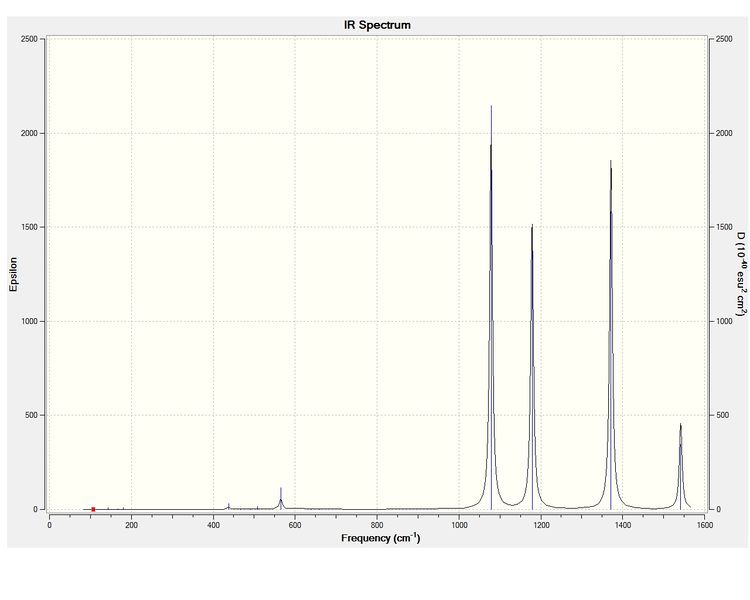750x600 pixels.
Task: Click the peak top near 1180 cm-1
Action: pyautogui.click(x=532, y=225)
